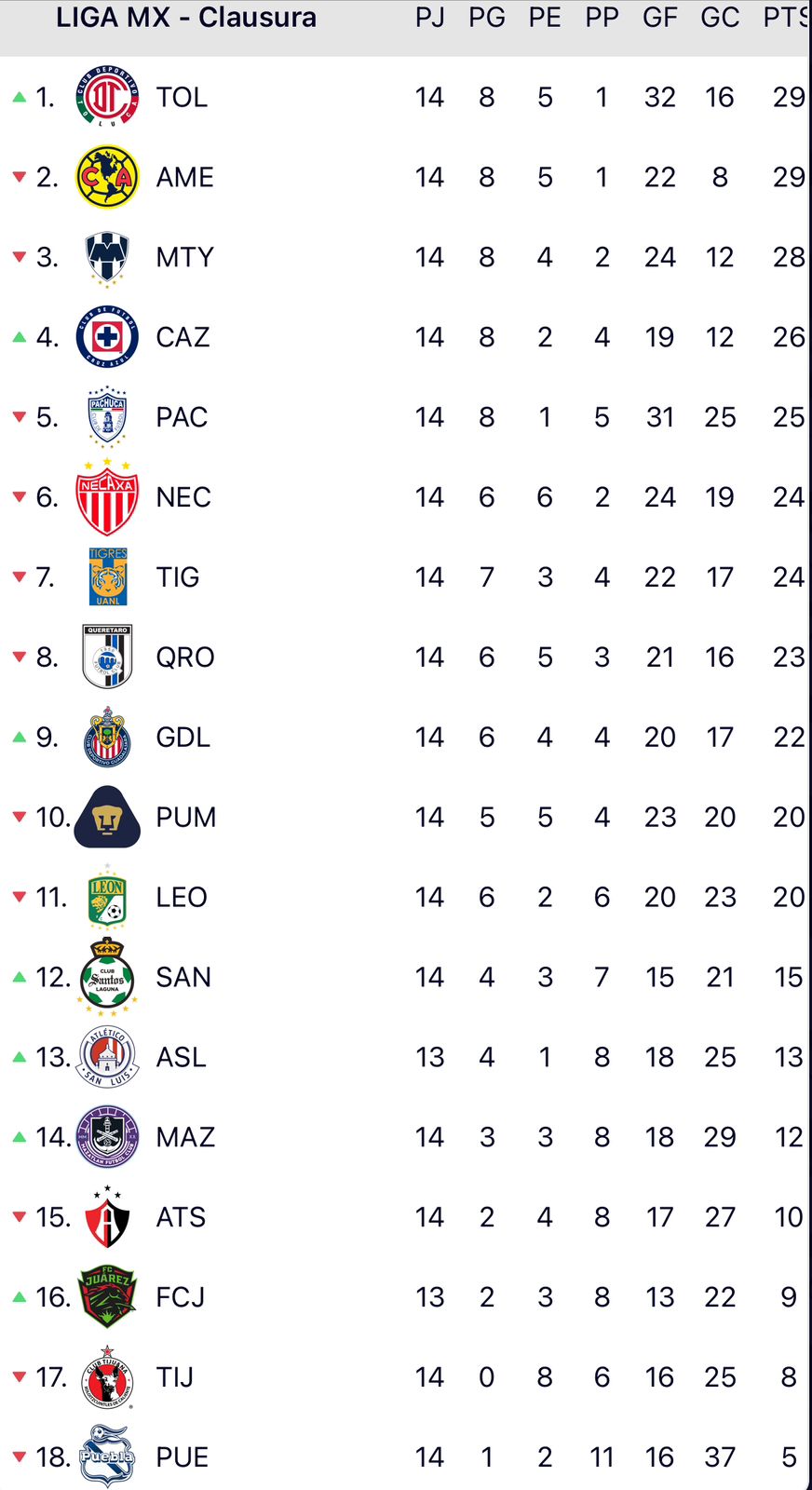Screen dimensions: 812x1490
Task: Select the GF column header
Action: (x=659, y=18)
